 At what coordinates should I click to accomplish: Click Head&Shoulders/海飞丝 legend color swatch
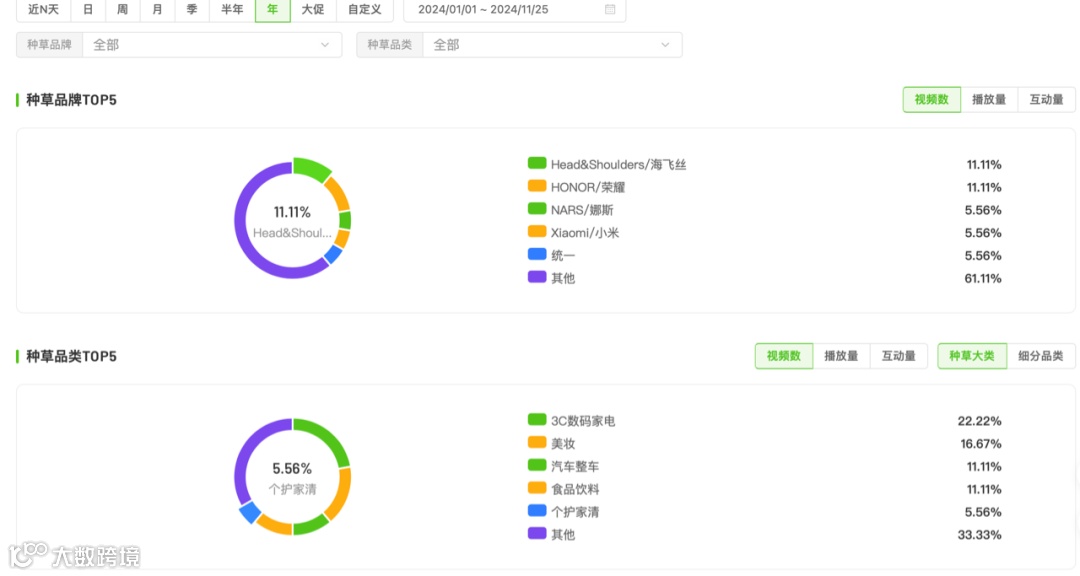point(537,163)
